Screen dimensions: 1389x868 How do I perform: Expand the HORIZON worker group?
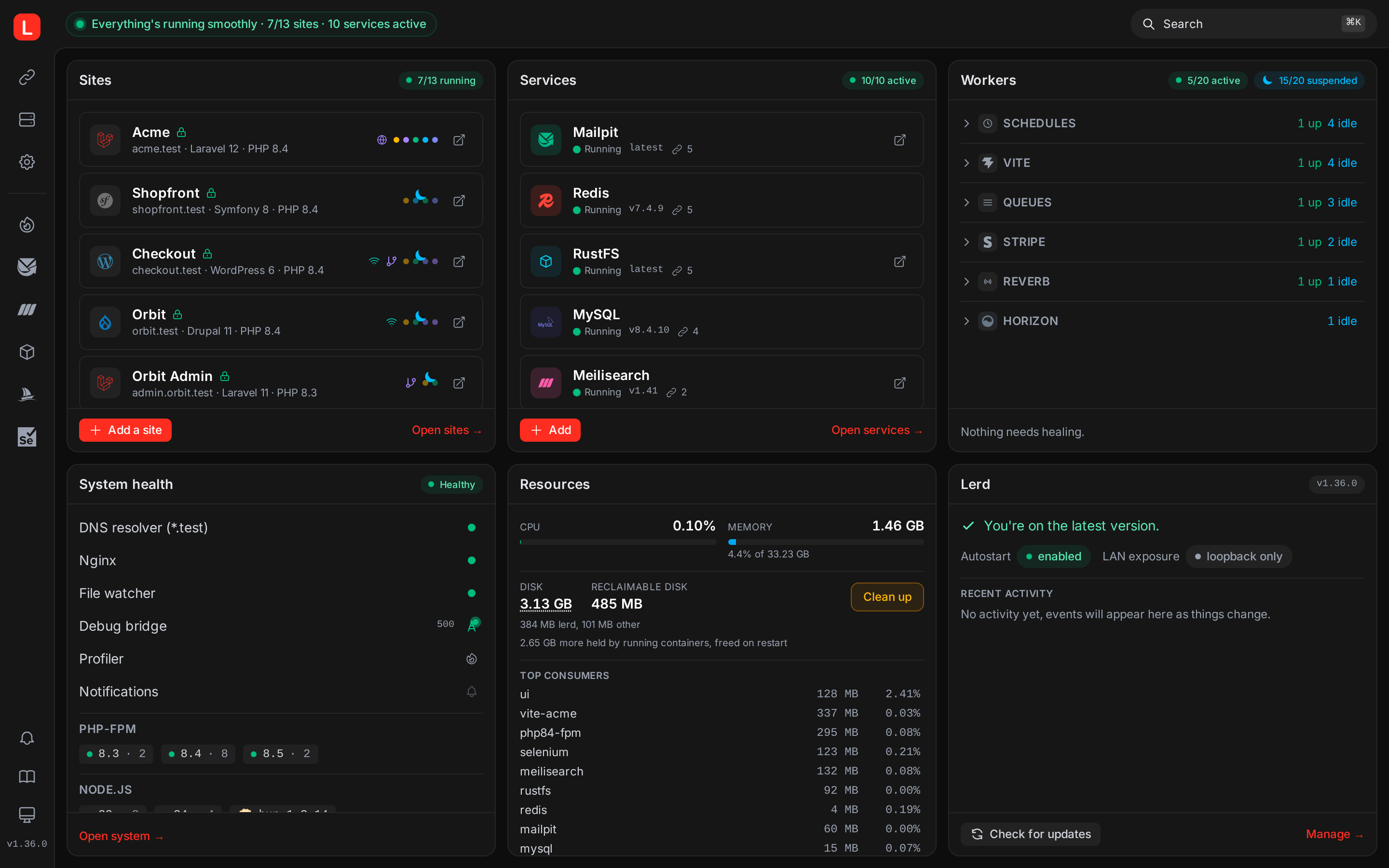coord(1162,322)
